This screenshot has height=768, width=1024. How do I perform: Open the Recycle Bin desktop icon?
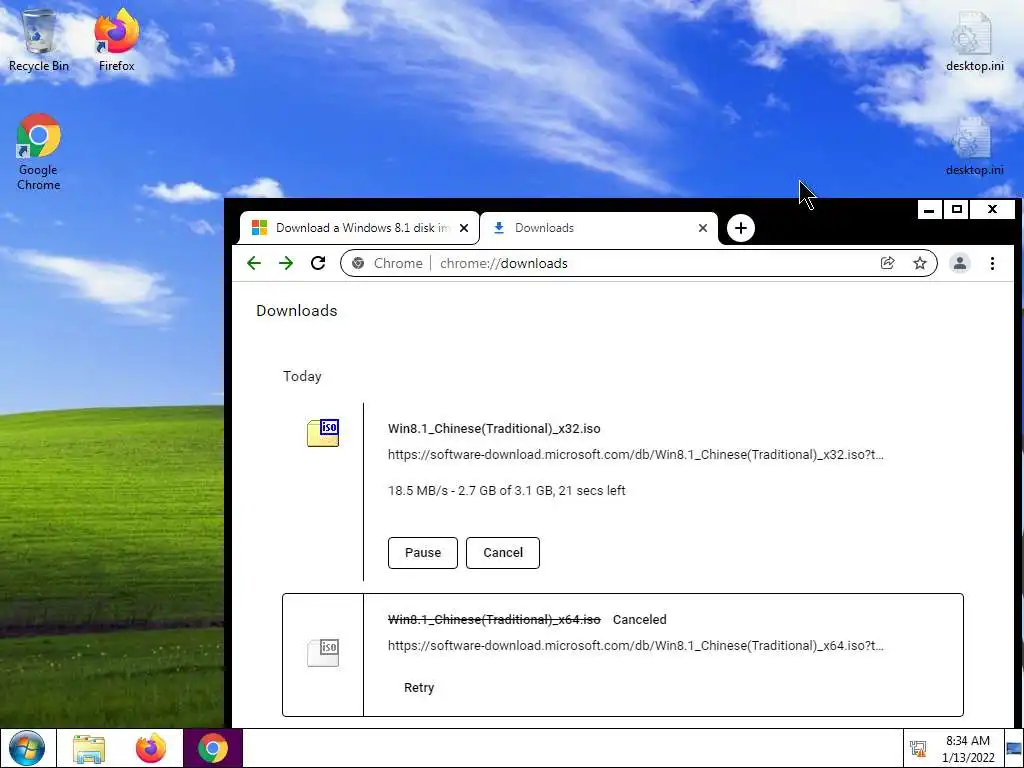tap(39, 40)
